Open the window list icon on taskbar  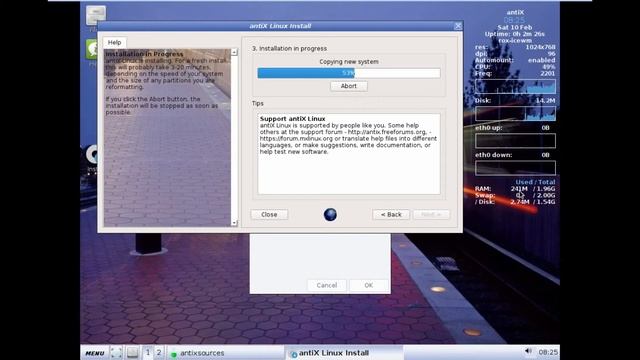132,353
